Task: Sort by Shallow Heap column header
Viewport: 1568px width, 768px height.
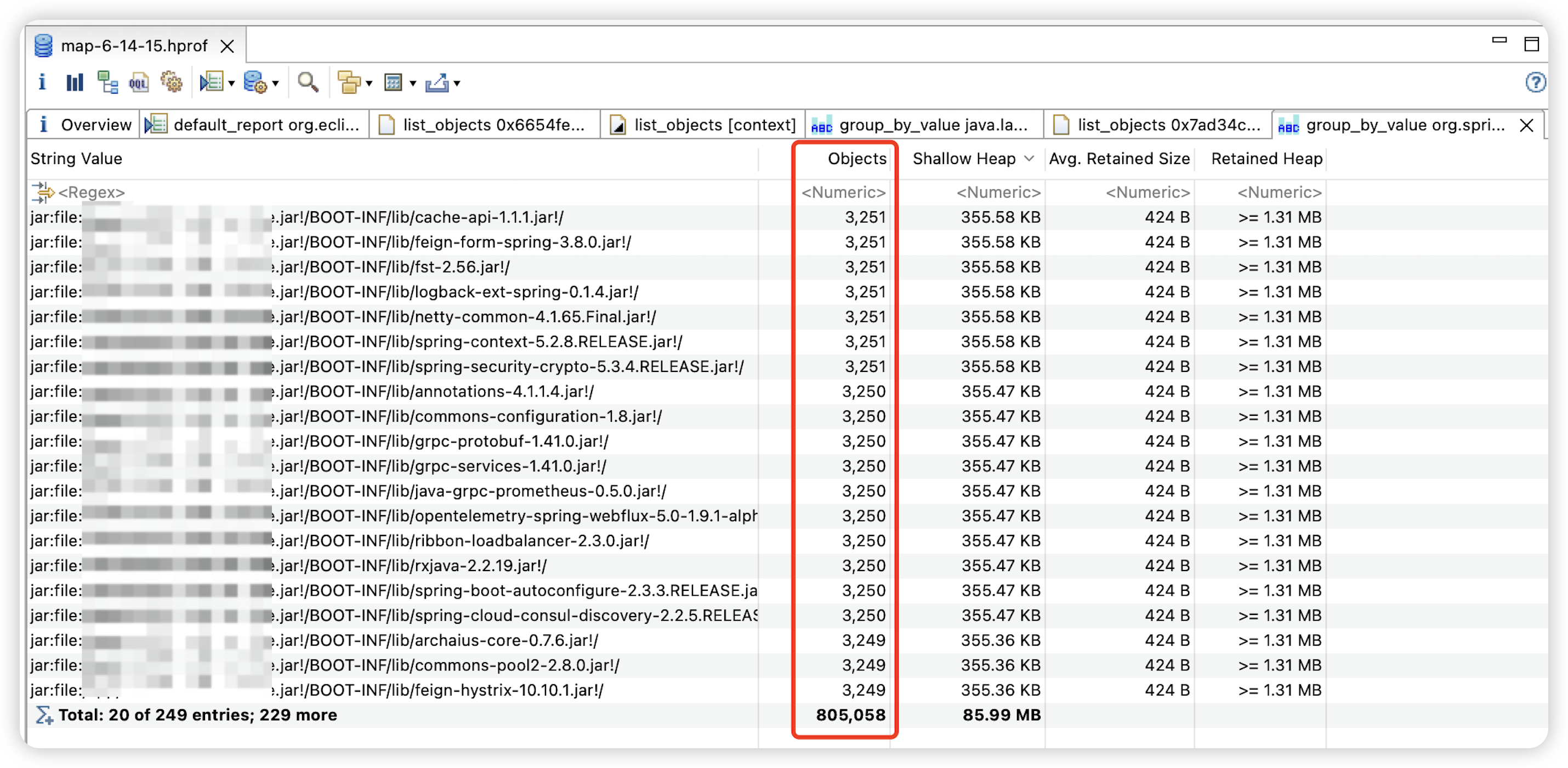Action: pyautogui.click(x=964, y=159)
